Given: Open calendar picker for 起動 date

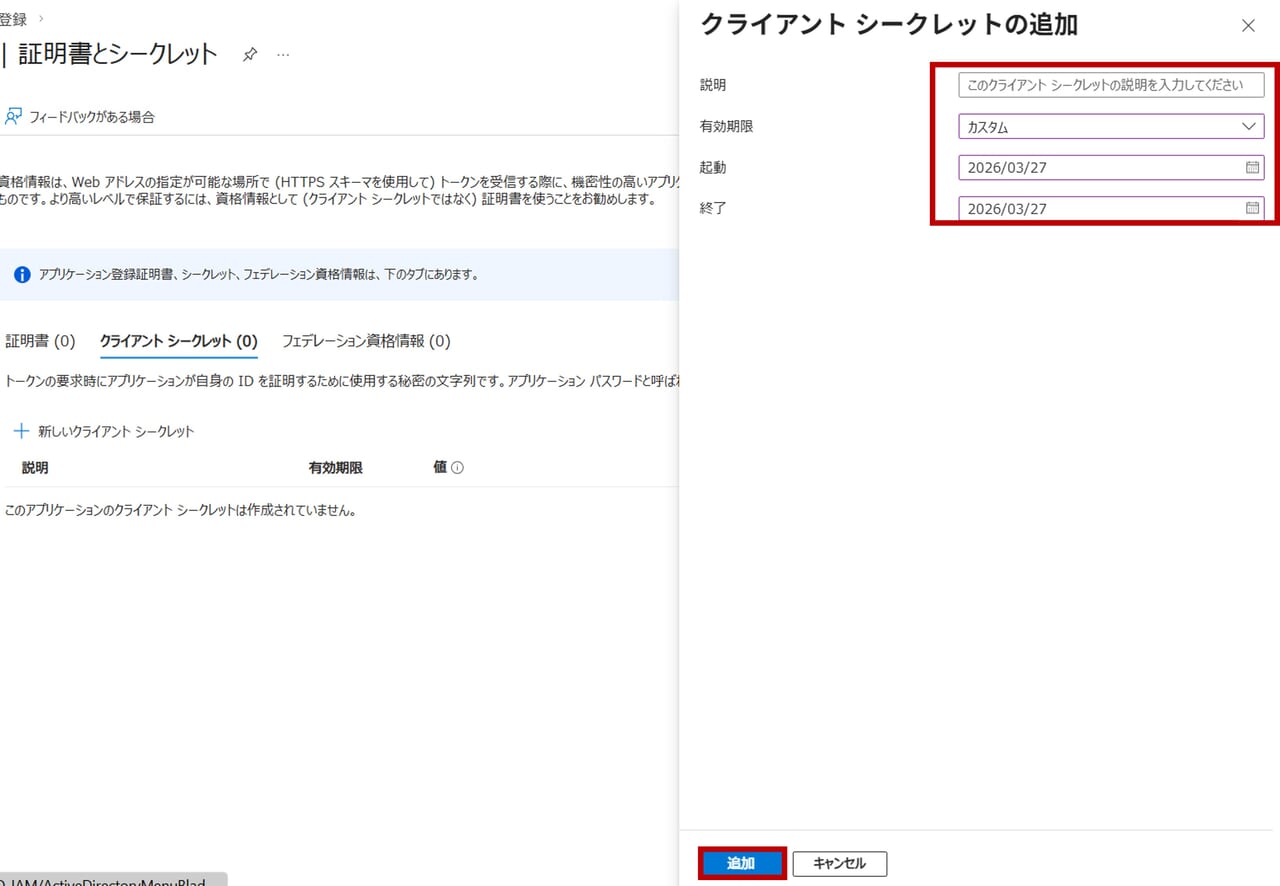Looking at the screenshot, I should click(x=1252, y=167).
